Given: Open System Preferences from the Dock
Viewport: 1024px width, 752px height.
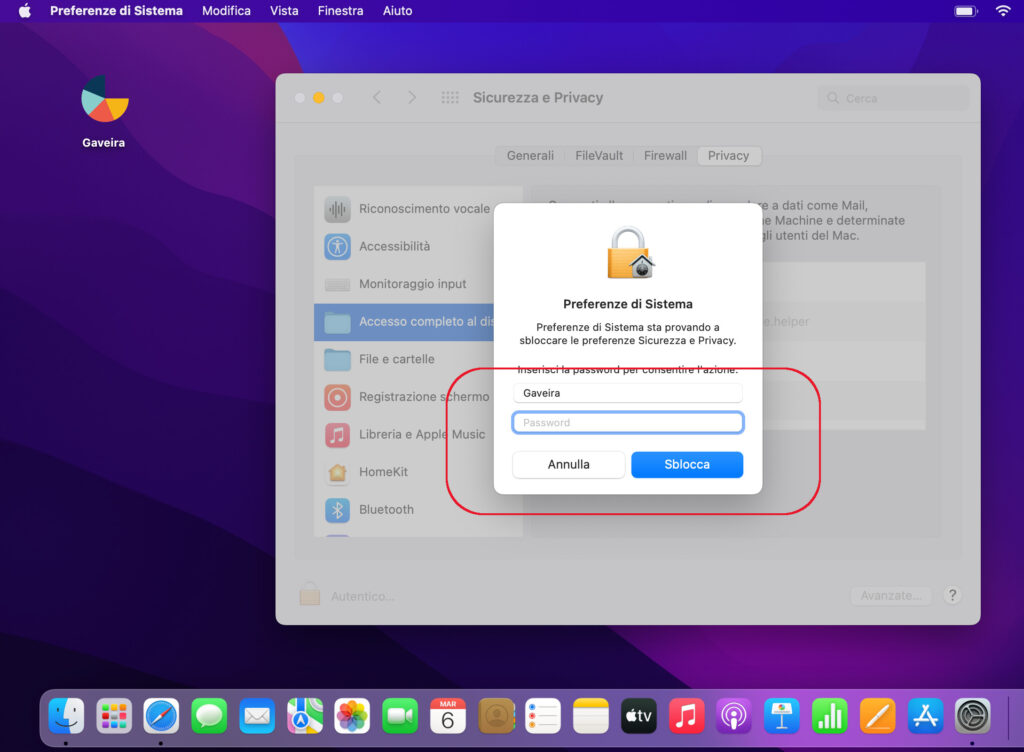Looking at the screenshot, I should (972, 715).
